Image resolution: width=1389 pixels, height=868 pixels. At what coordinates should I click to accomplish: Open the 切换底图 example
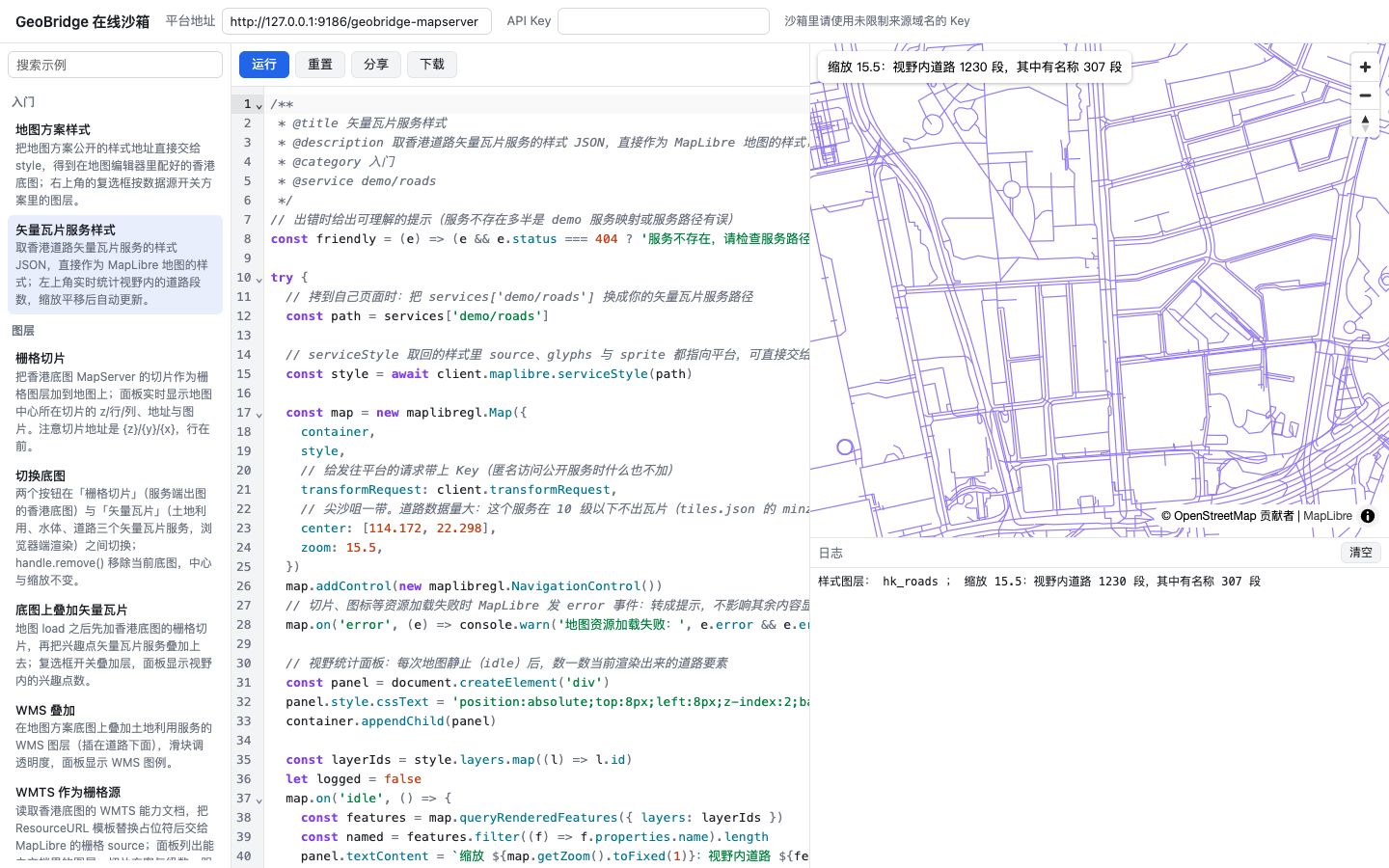click(115, 528)
